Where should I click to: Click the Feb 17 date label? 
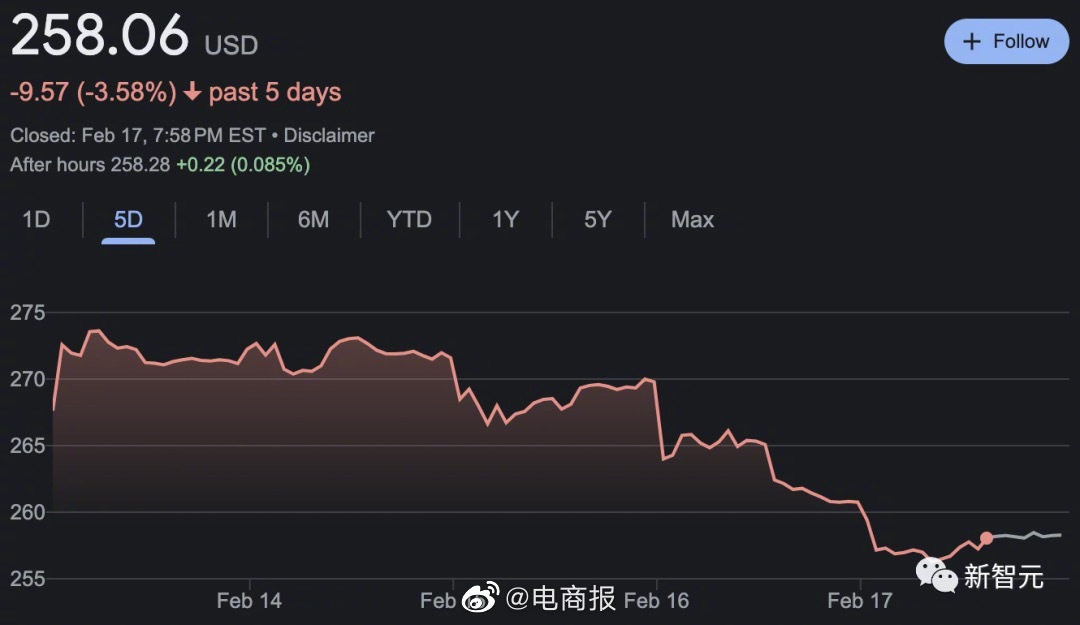pos(859,600)
